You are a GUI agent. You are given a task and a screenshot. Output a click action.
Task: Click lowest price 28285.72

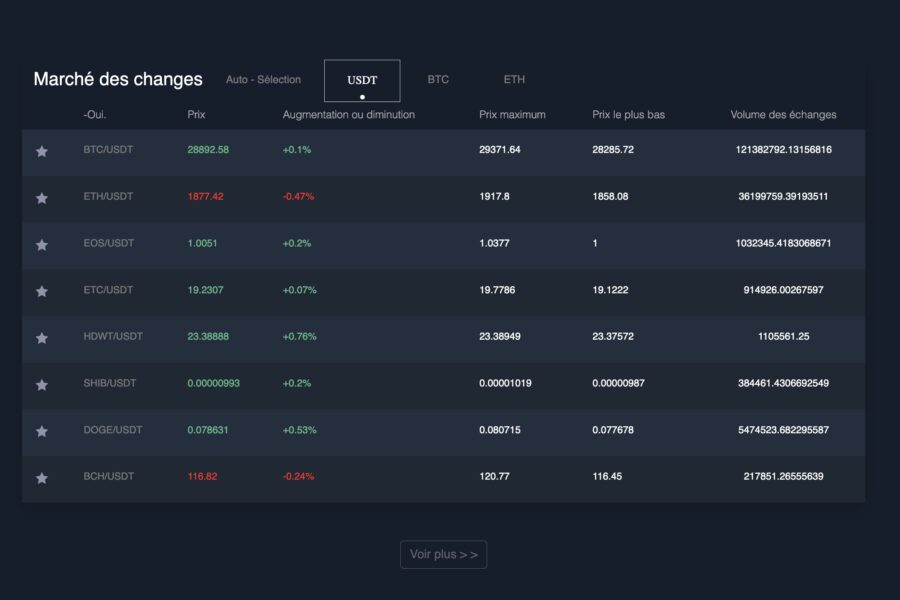click(x=613, y=149)
